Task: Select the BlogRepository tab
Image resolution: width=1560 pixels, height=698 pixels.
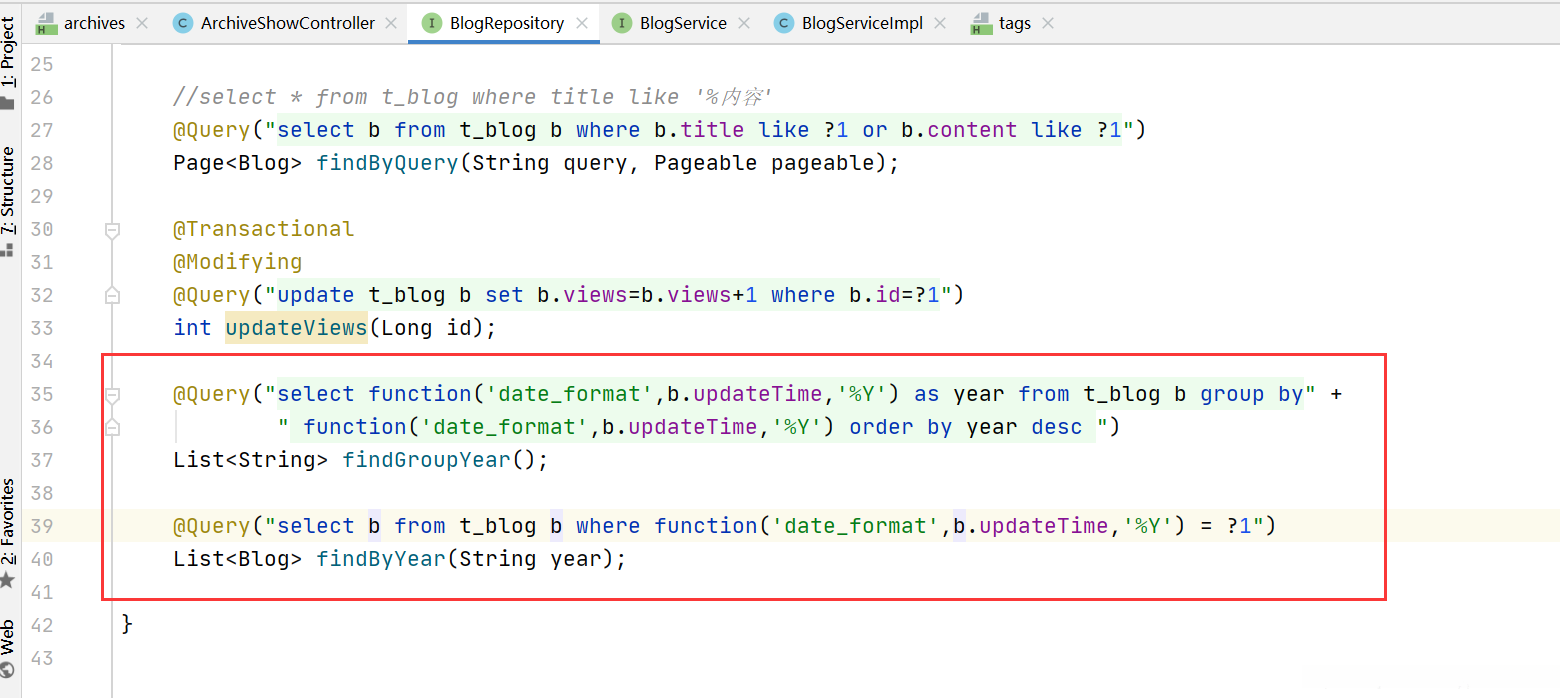Action: 507,23
